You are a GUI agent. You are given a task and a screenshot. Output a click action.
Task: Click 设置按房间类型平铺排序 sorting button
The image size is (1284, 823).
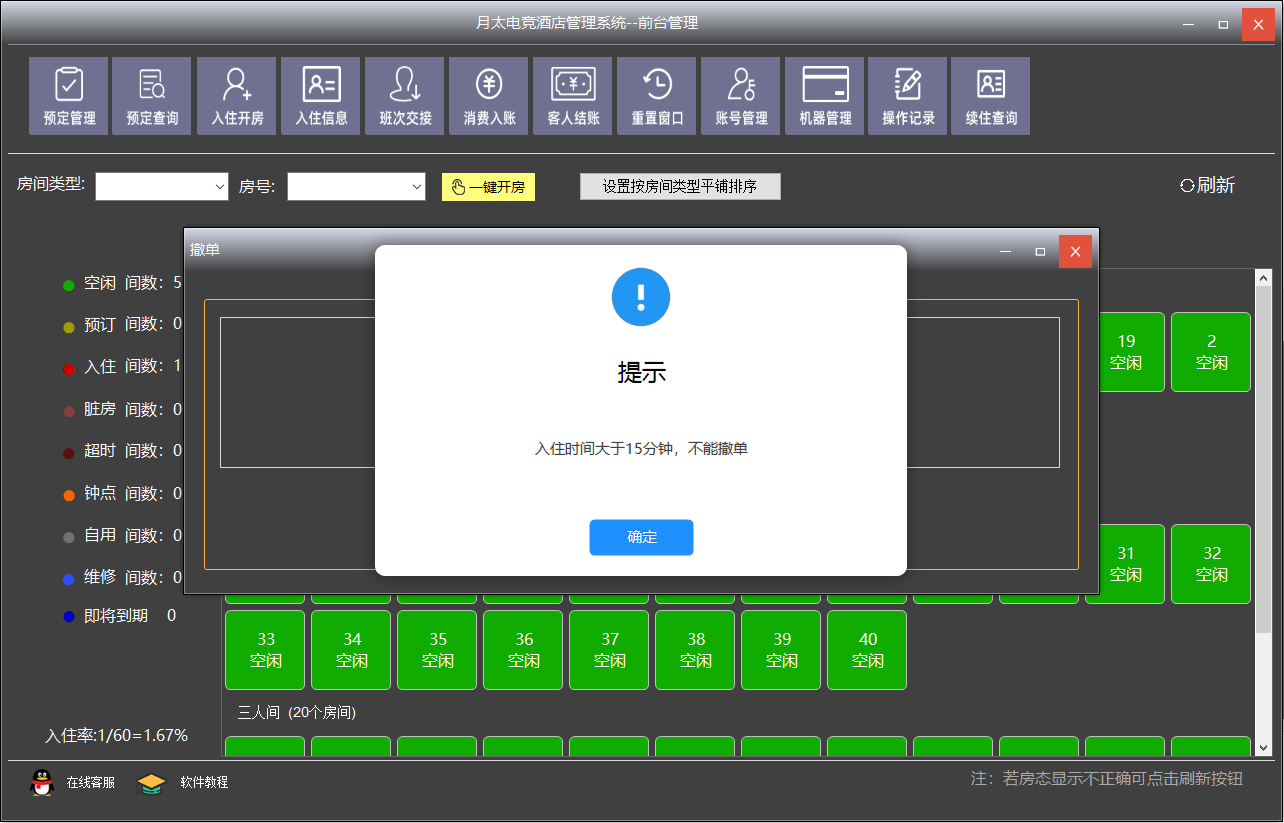680,187
